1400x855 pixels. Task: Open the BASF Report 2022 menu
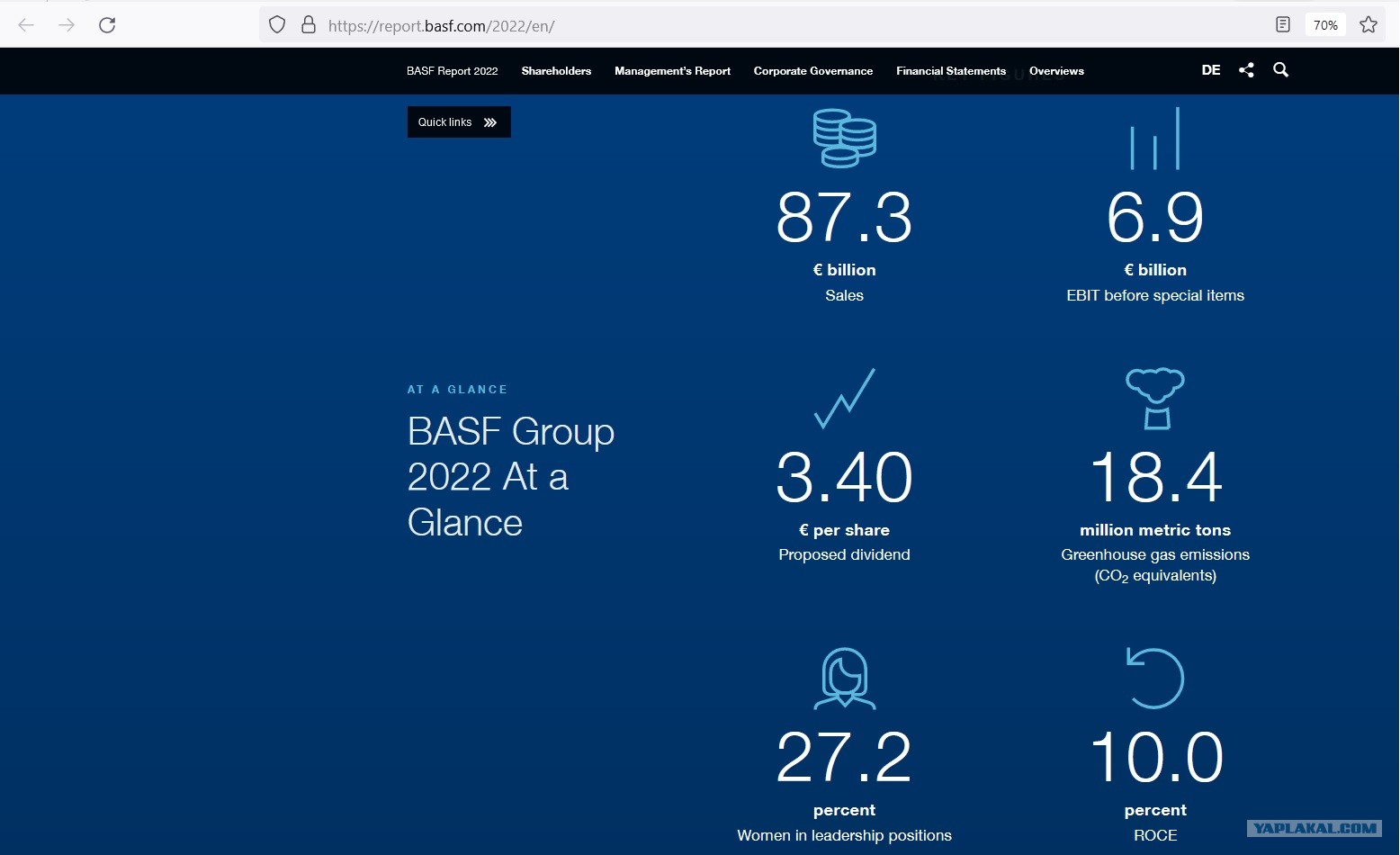453,71
